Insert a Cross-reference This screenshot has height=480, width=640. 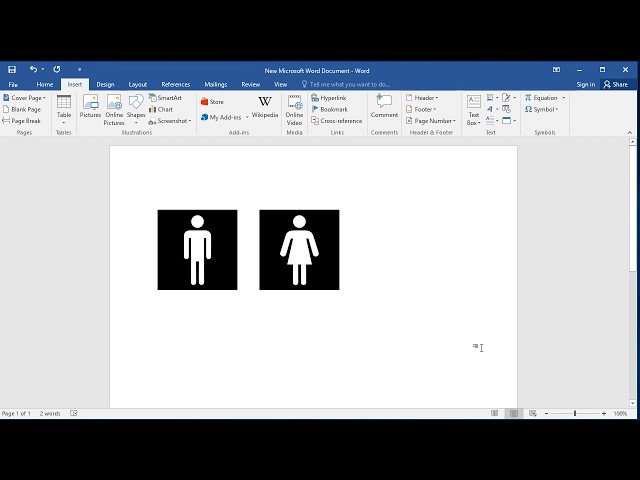coord(337,121)
